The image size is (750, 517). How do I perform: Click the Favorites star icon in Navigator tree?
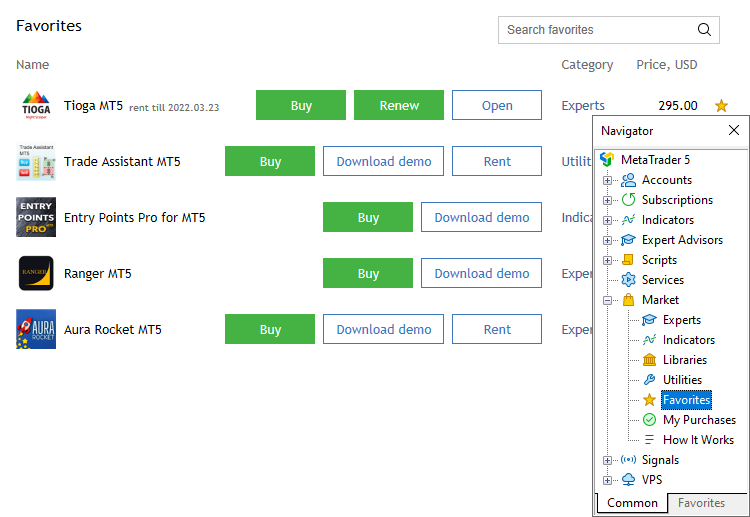pos(649,400)
